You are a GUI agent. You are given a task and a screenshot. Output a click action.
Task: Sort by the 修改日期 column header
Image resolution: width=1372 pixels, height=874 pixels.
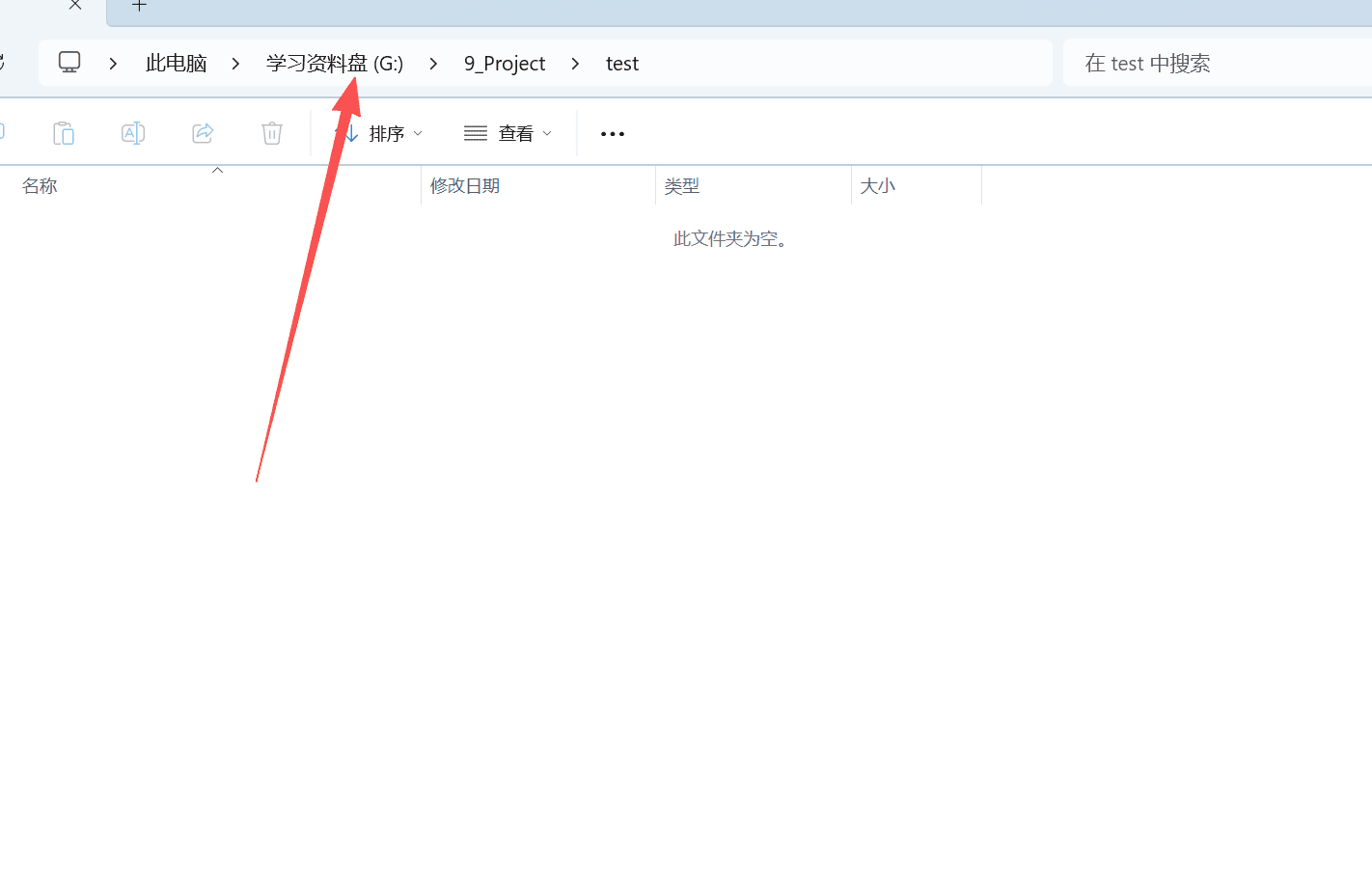click(x=465, y=186)
